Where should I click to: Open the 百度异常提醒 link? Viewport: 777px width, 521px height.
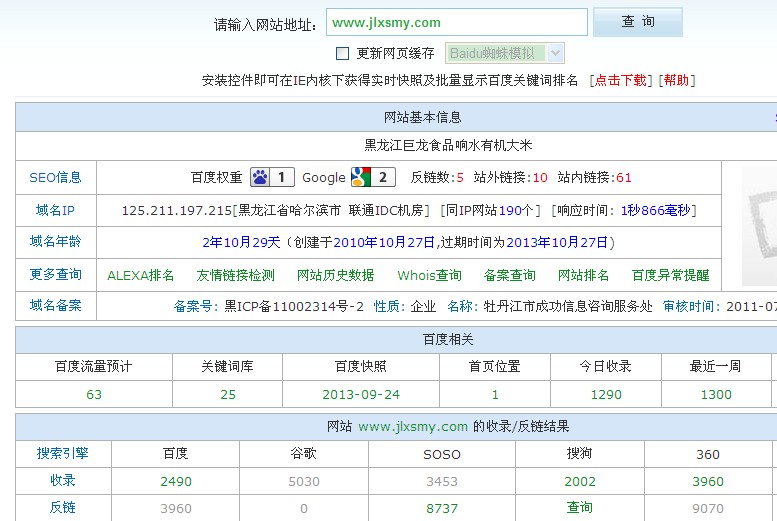[x=670, y=275]
